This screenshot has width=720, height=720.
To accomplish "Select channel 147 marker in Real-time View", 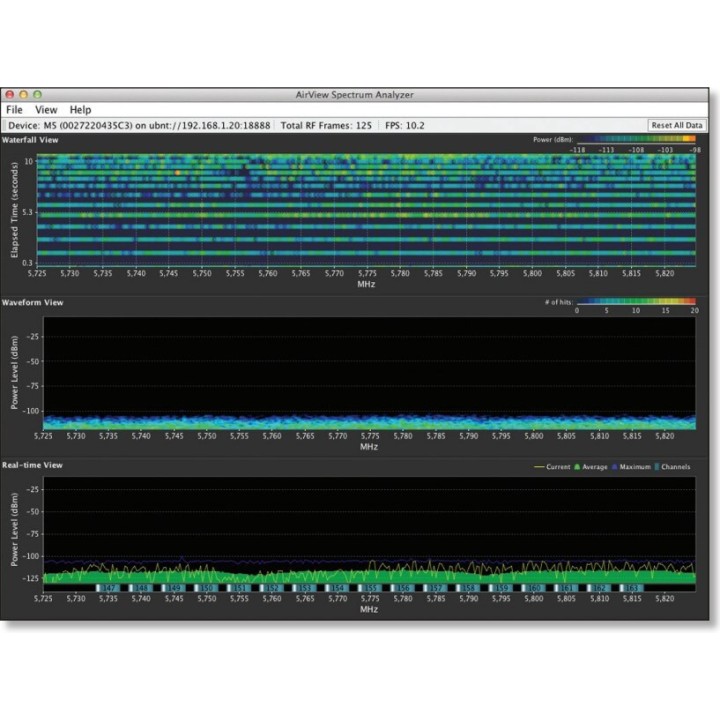I will click(107, 588).
